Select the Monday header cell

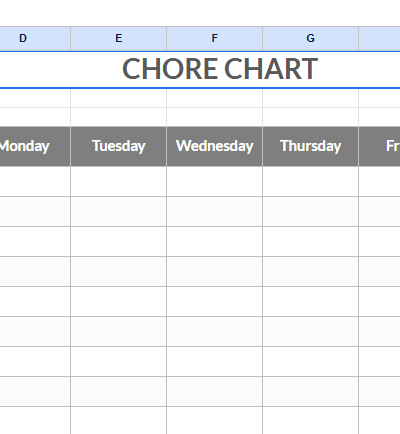(35, 146)
